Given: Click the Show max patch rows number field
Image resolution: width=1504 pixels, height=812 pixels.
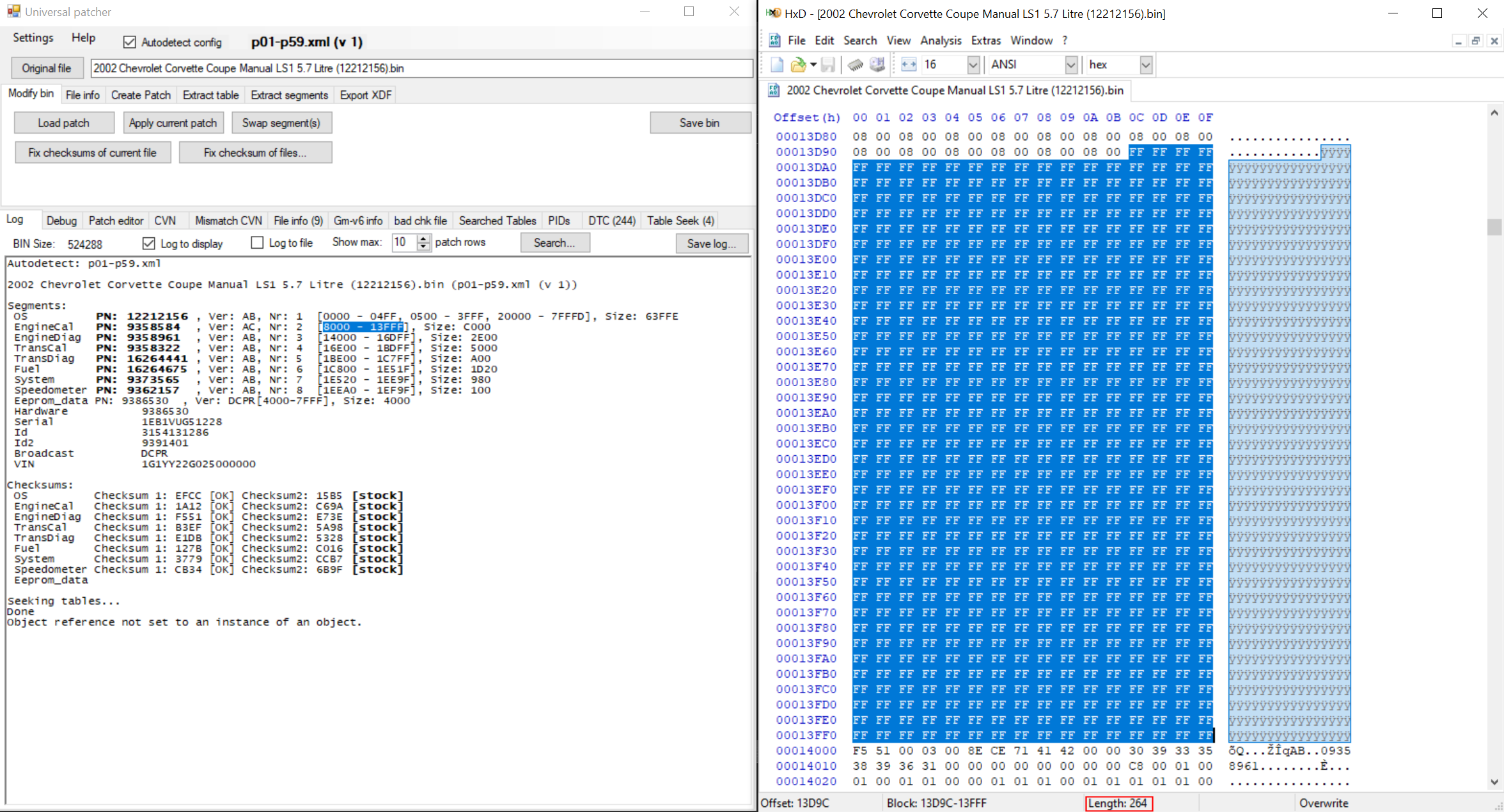Looking at the screenshot, I should [x=404, y=242].
